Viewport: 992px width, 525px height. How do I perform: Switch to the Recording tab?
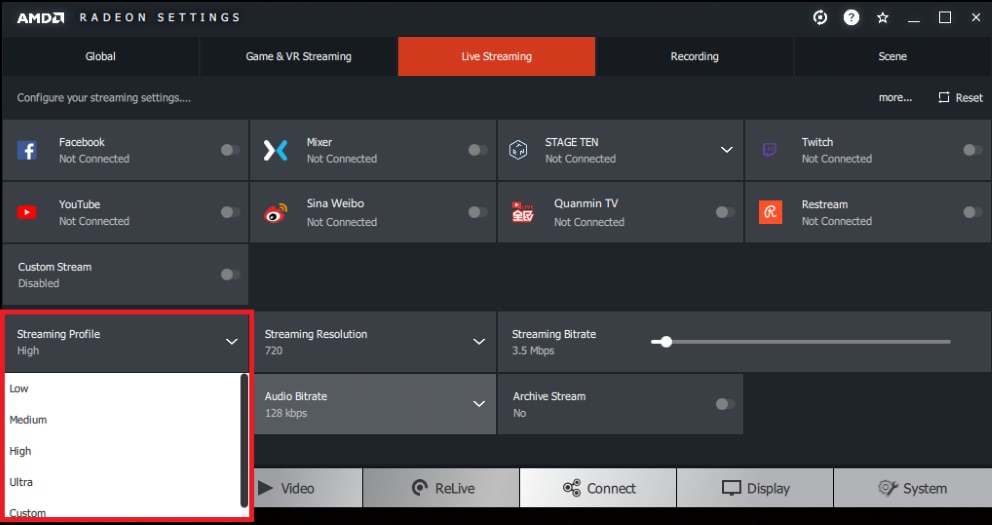(695, 56)
